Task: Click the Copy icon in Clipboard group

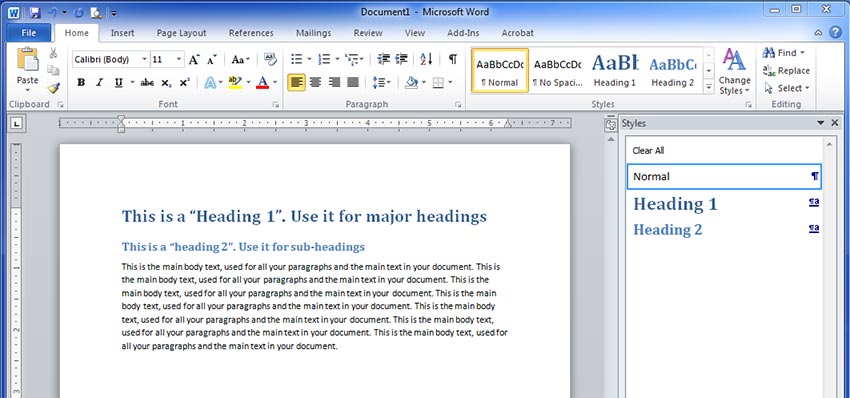Action: click(x=53, y=70)
